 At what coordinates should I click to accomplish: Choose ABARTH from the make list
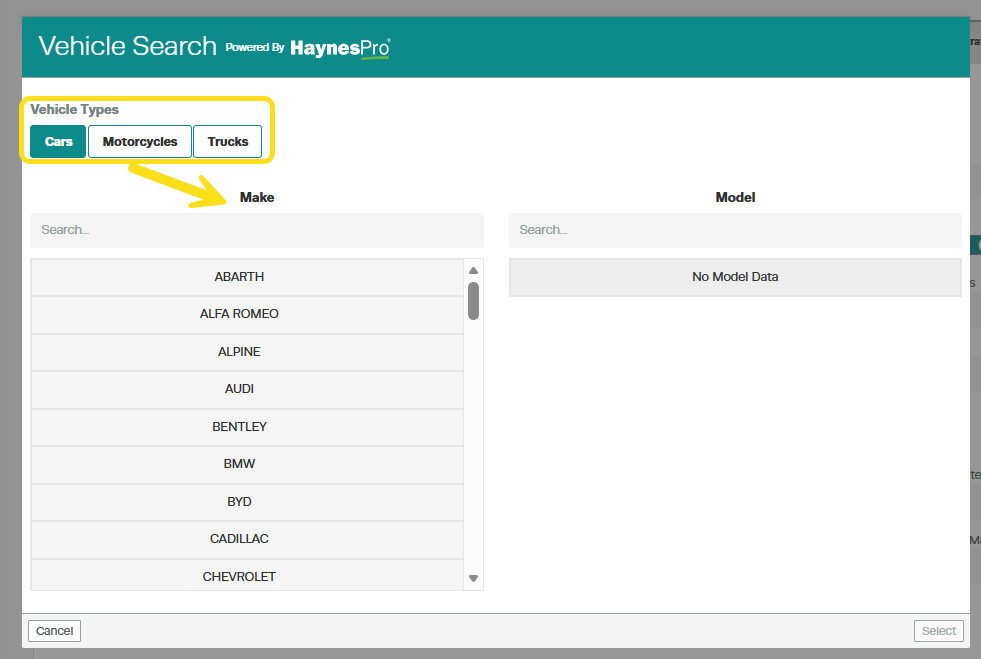(x=247, y=277)
